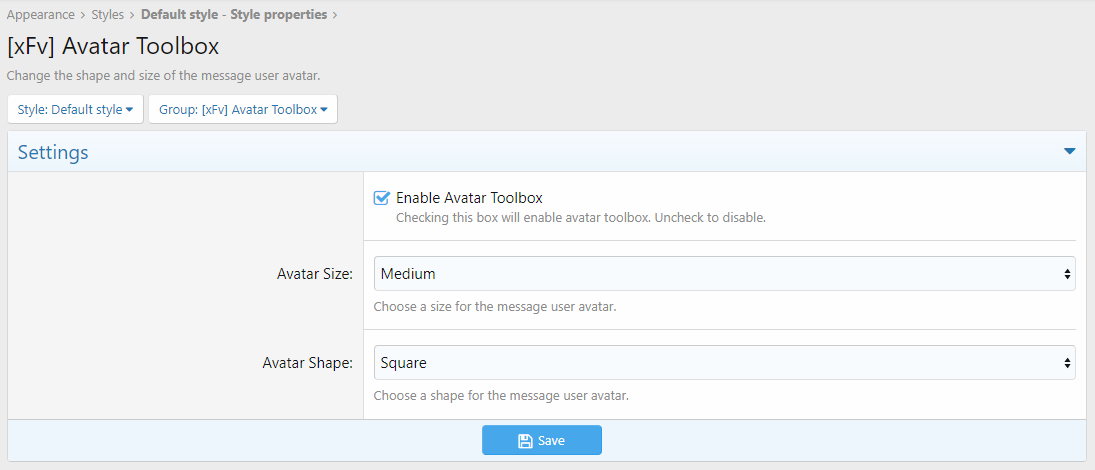The image size is (1095, 470).
Task: Open the Group: [xFv] Avatar Toolbox menu
Action: (243, 110)
